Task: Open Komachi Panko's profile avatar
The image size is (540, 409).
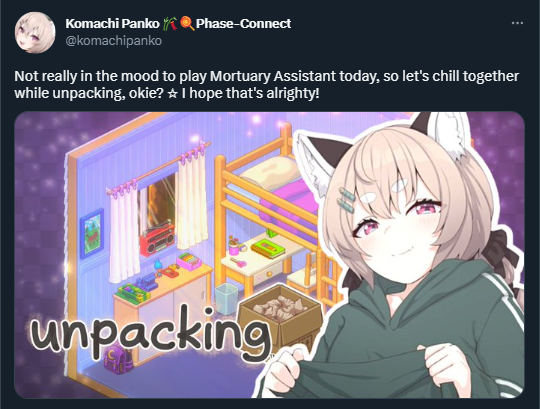Action: tap(35, 33)
